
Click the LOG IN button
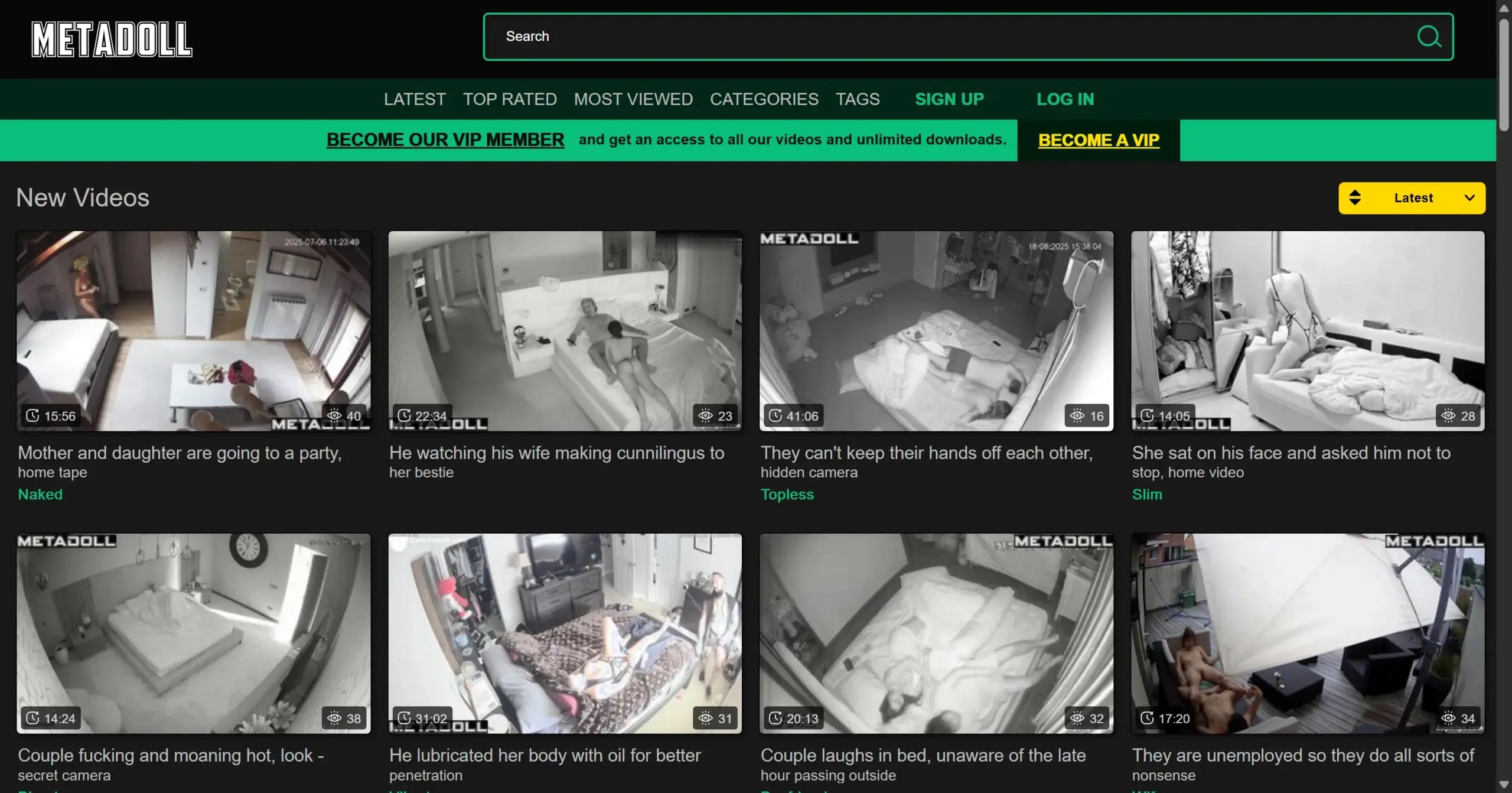point(1065,99)
